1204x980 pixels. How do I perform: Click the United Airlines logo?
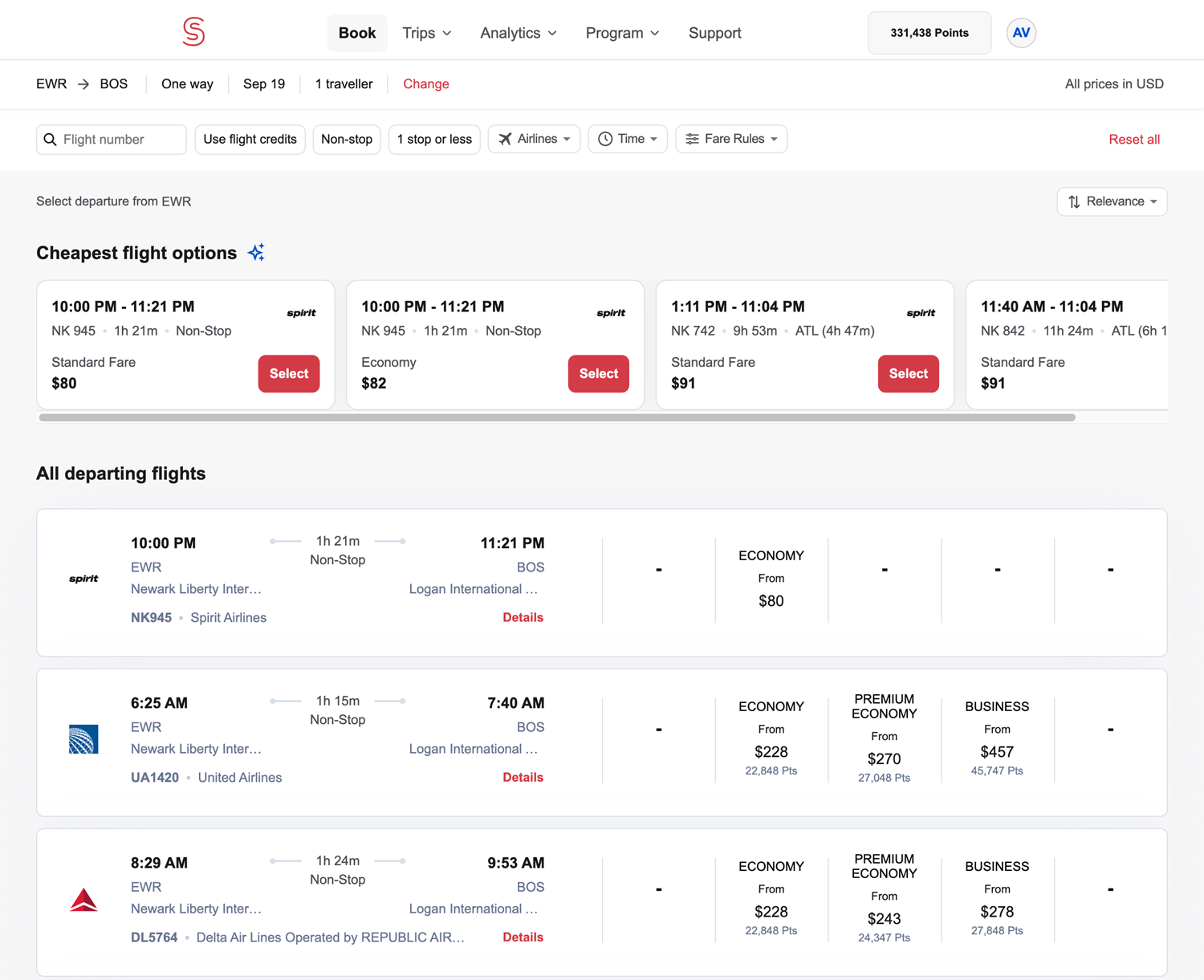83,739
